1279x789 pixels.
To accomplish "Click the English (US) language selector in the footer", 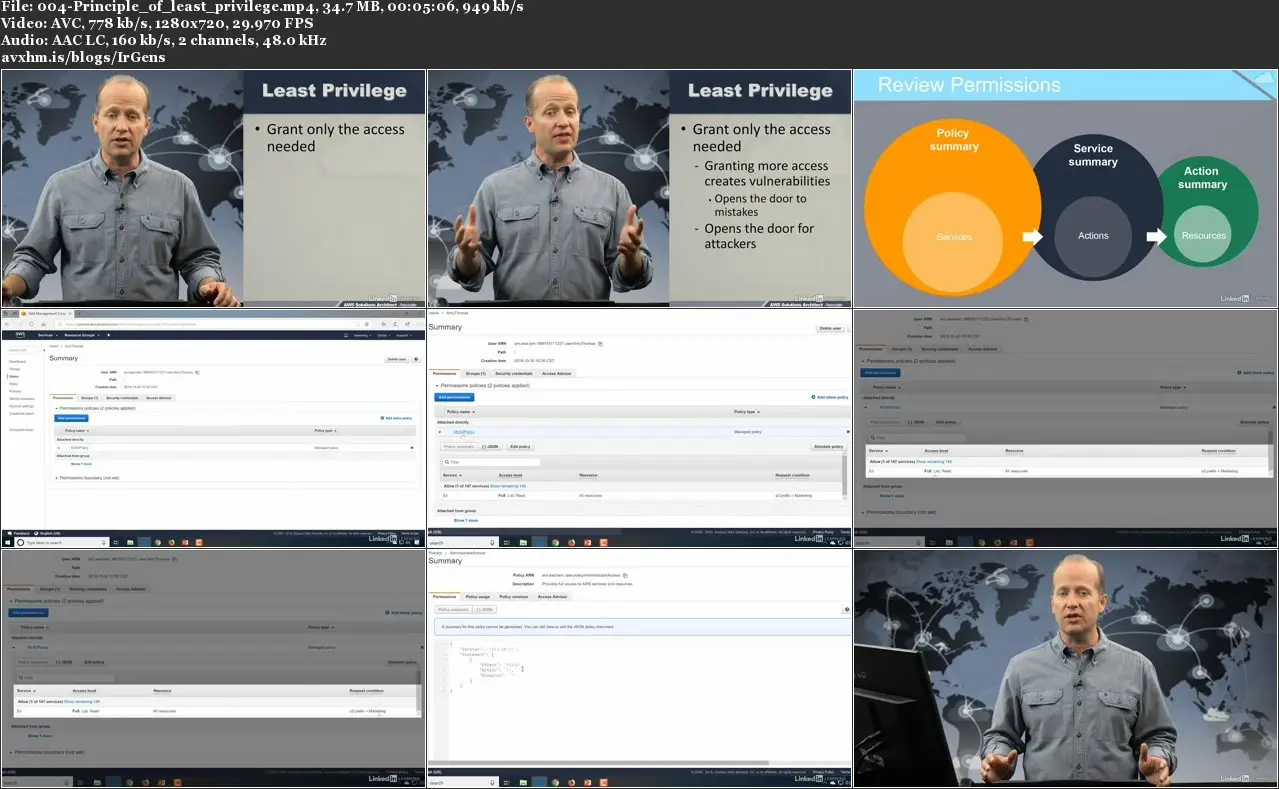I will (x=49, y=533).
